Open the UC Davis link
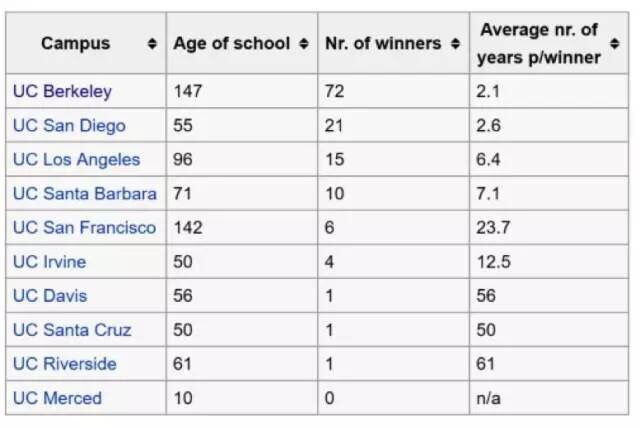This screenshot has height=428, width=640. [x=50, y=296]
